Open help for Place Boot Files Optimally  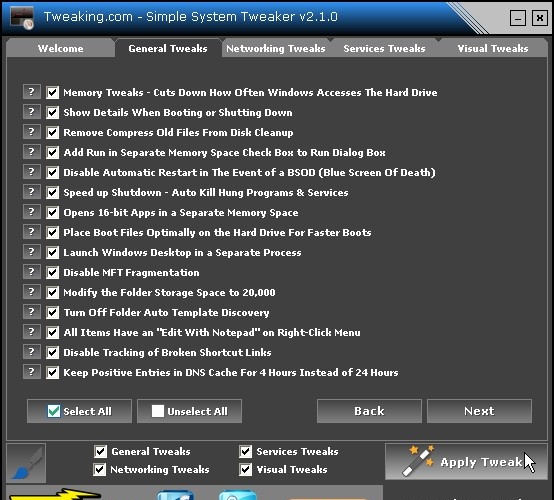tap(31, 232)
